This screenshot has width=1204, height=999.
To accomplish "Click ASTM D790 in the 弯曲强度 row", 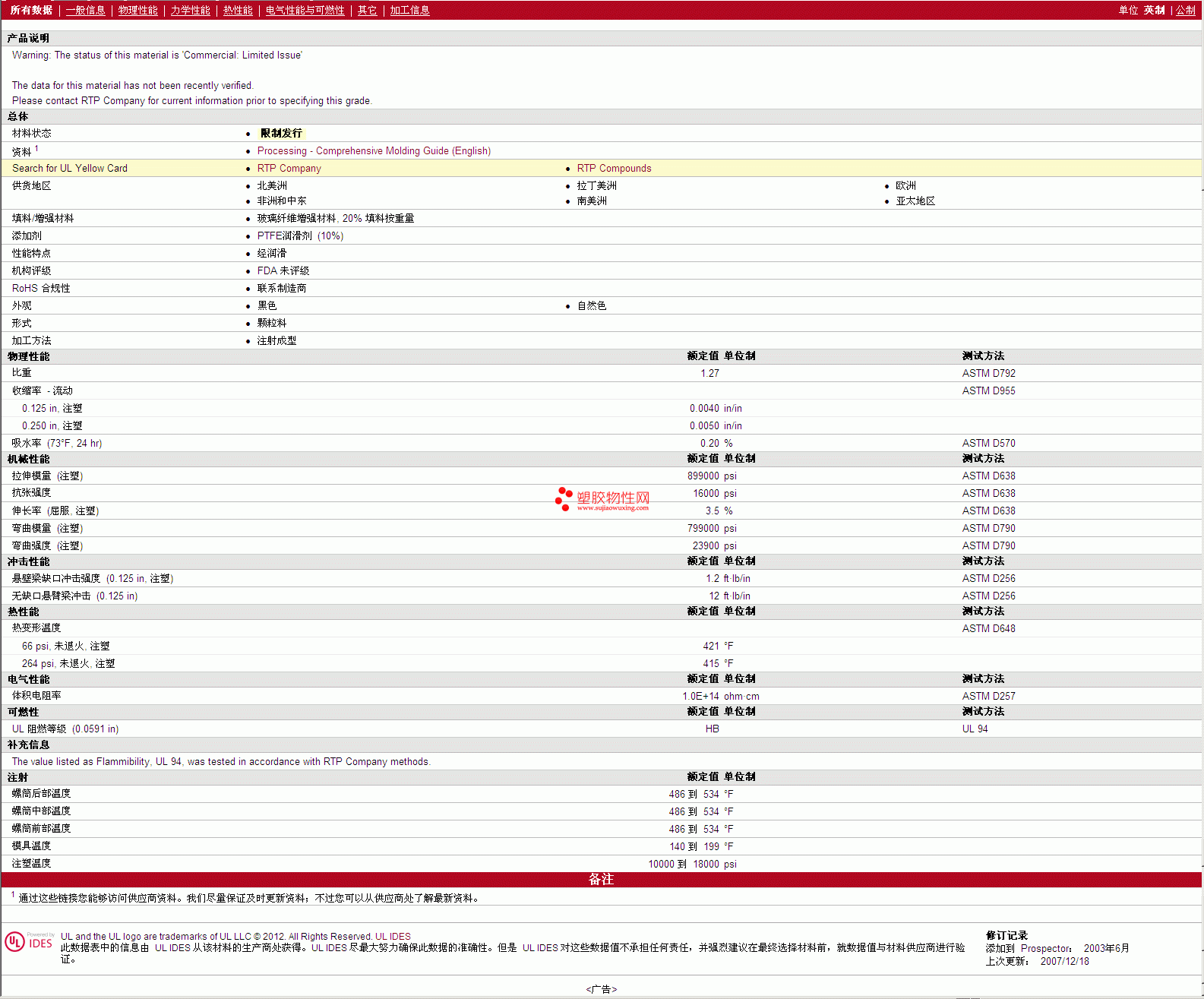I will coord(988,545).
